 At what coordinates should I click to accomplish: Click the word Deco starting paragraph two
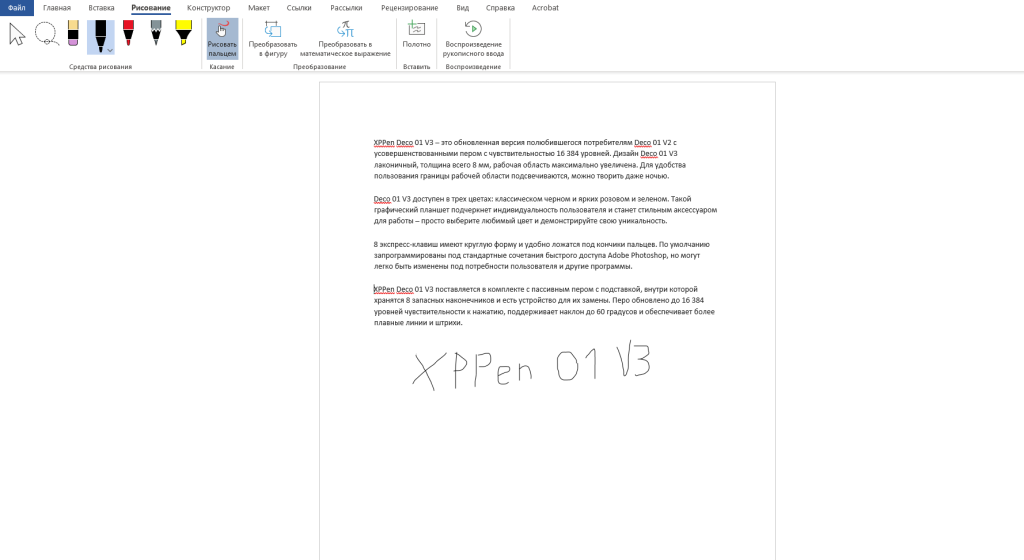click(382, 198)
